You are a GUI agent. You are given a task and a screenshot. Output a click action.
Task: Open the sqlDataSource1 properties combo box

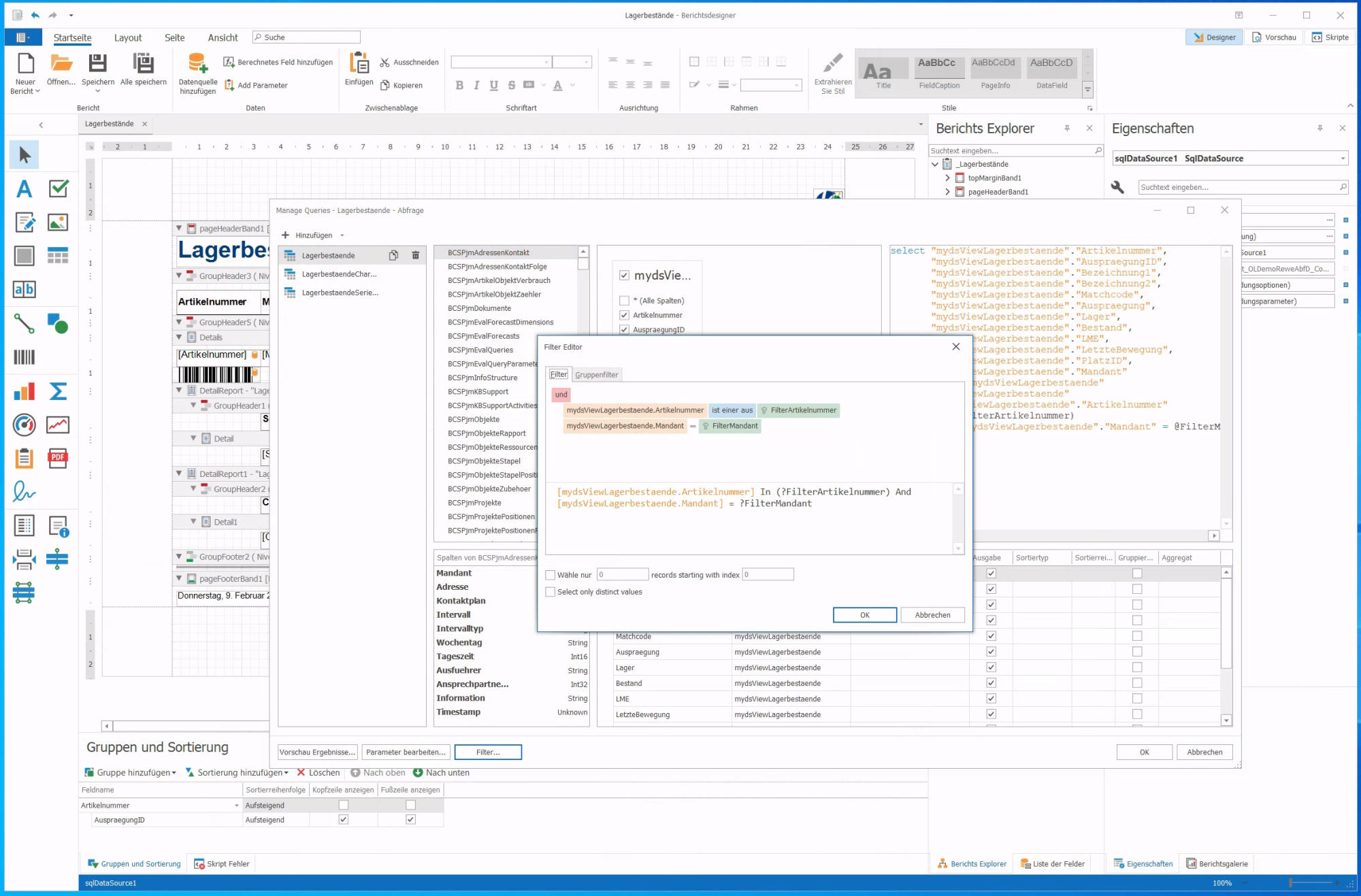[x=1342, y=159]
